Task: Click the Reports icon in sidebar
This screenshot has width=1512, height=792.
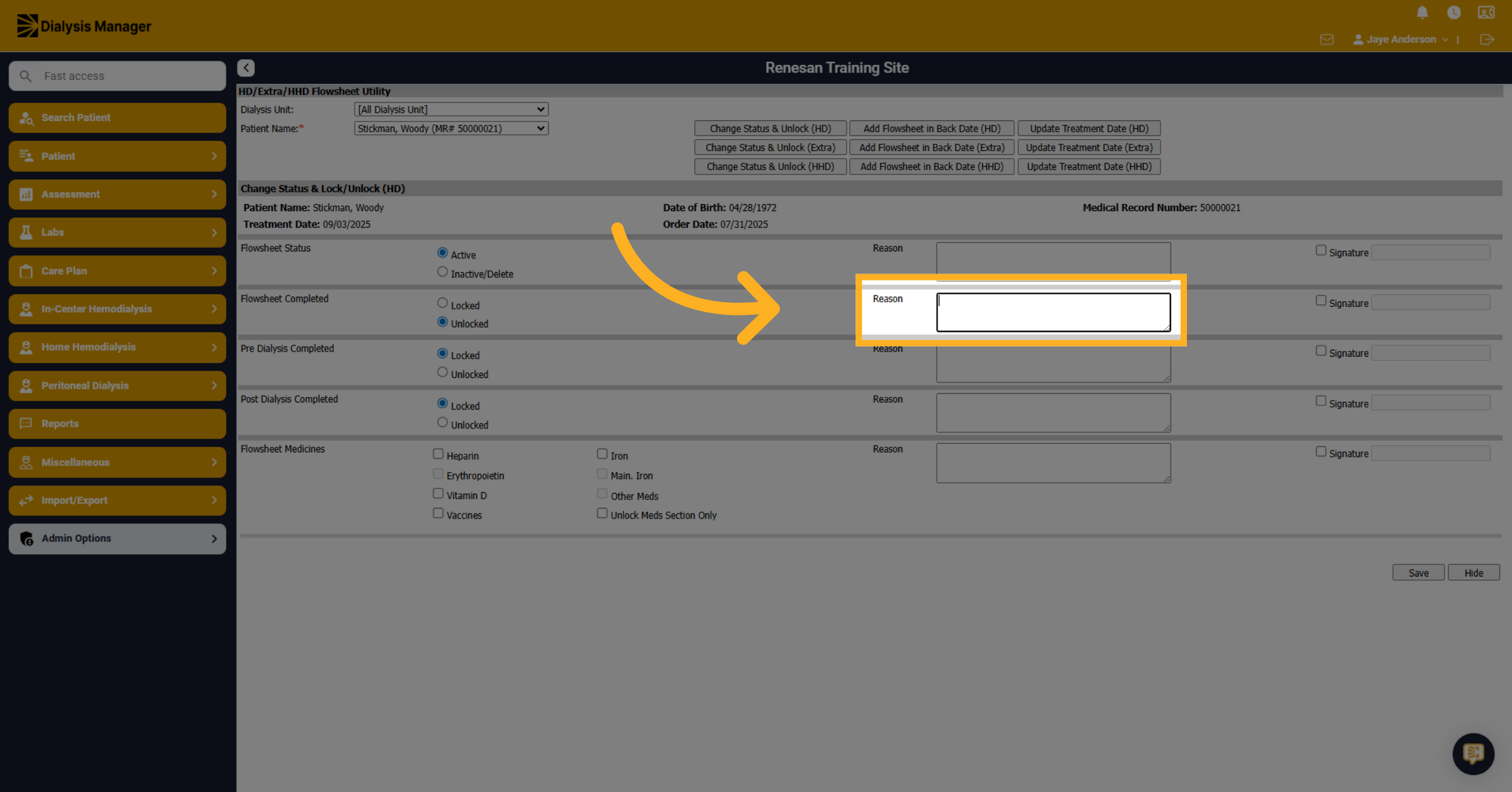Action: coord(26,423)
